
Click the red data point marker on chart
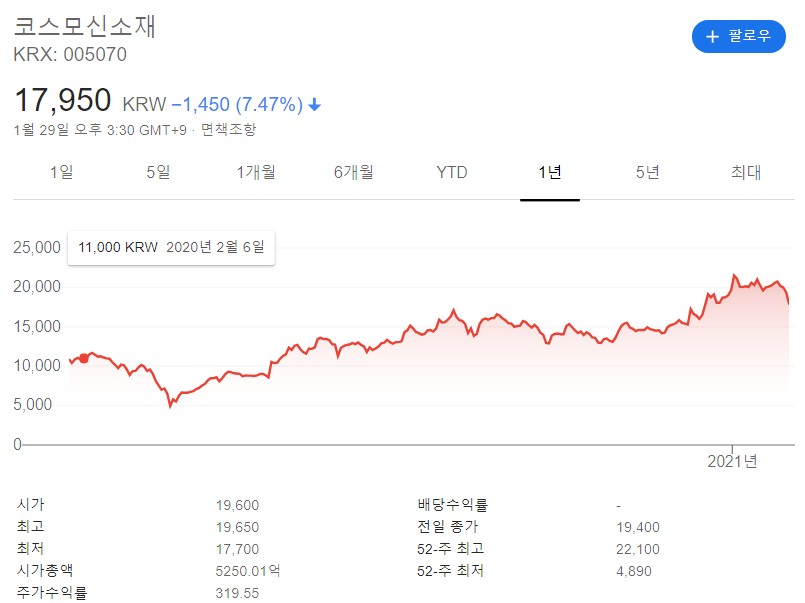[84, 358]
